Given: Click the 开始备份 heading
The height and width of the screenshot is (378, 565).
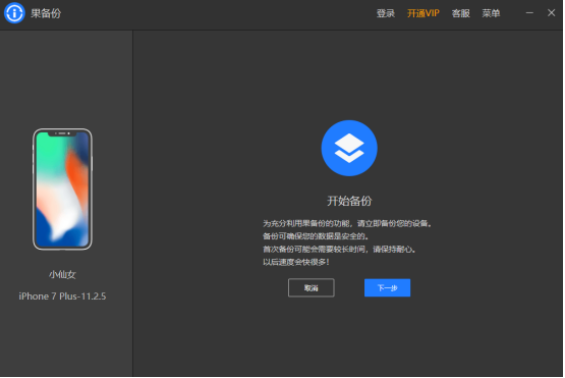Looking at the screenshot, I should coord(349,201).
